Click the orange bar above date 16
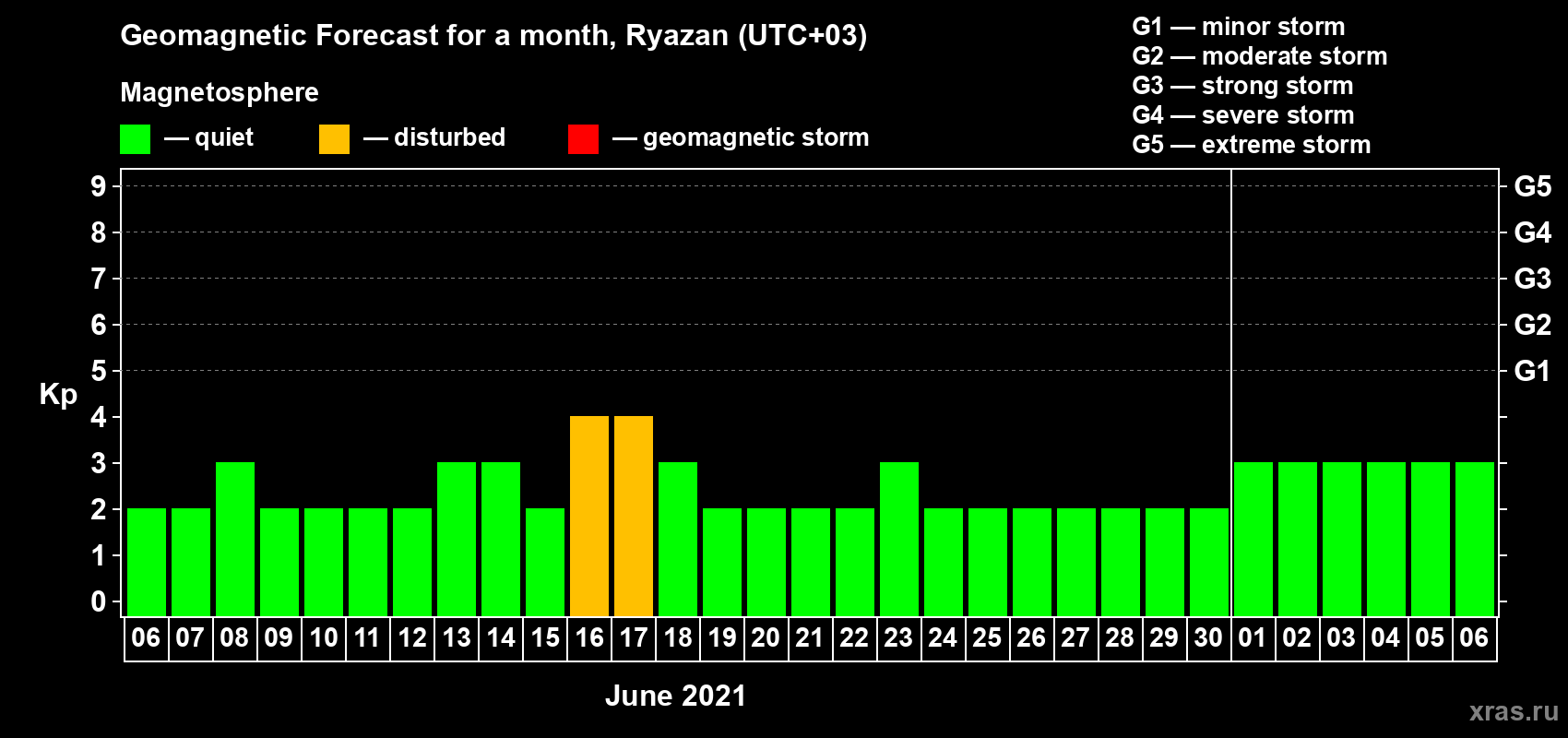The width and height of the screenshot is (1568, 738). tap(589, 516)
